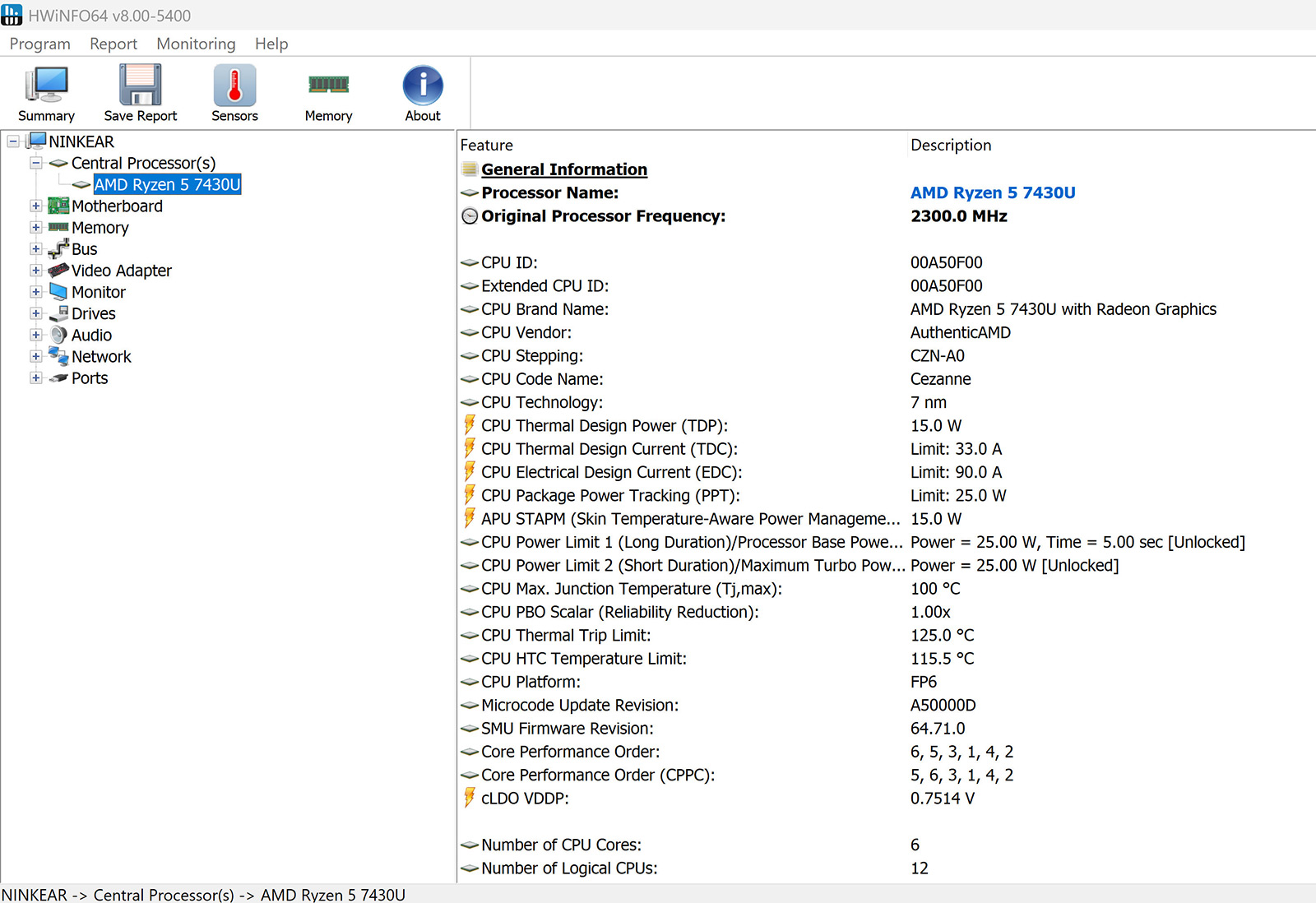
Task: Click the Cezanne code name value
Action: tap(941, 379)
